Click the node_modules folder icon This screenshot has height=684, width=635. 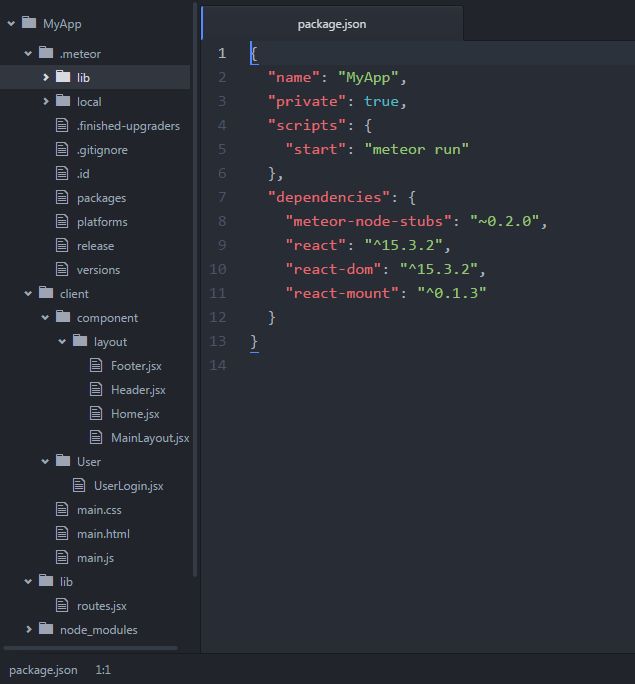point(46,628)
